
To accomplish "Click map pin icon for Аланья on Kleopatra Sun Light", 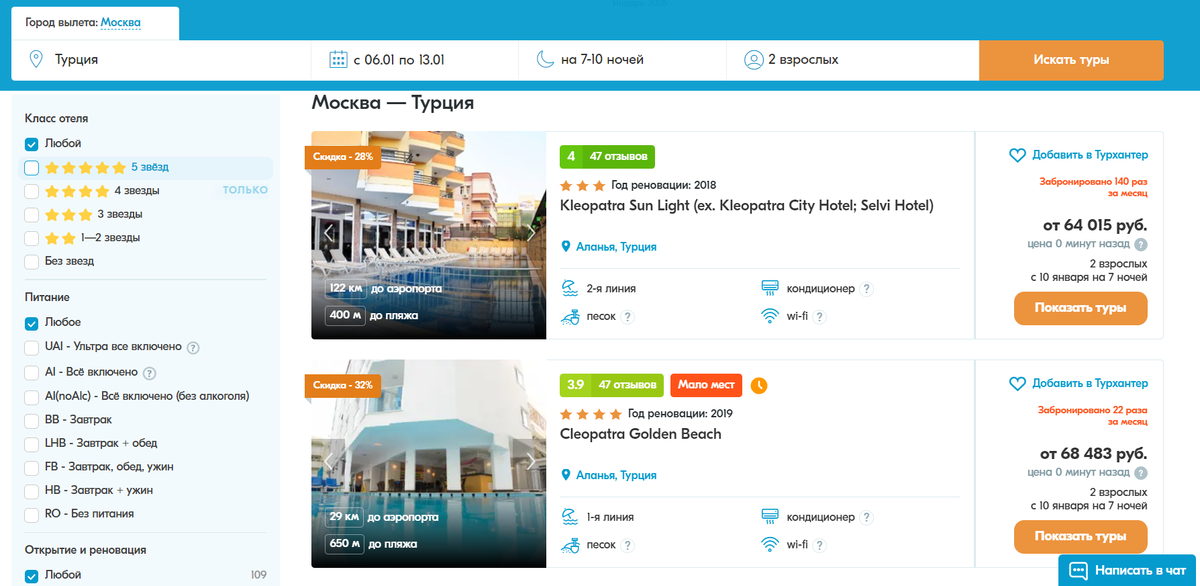I will 566,247.
